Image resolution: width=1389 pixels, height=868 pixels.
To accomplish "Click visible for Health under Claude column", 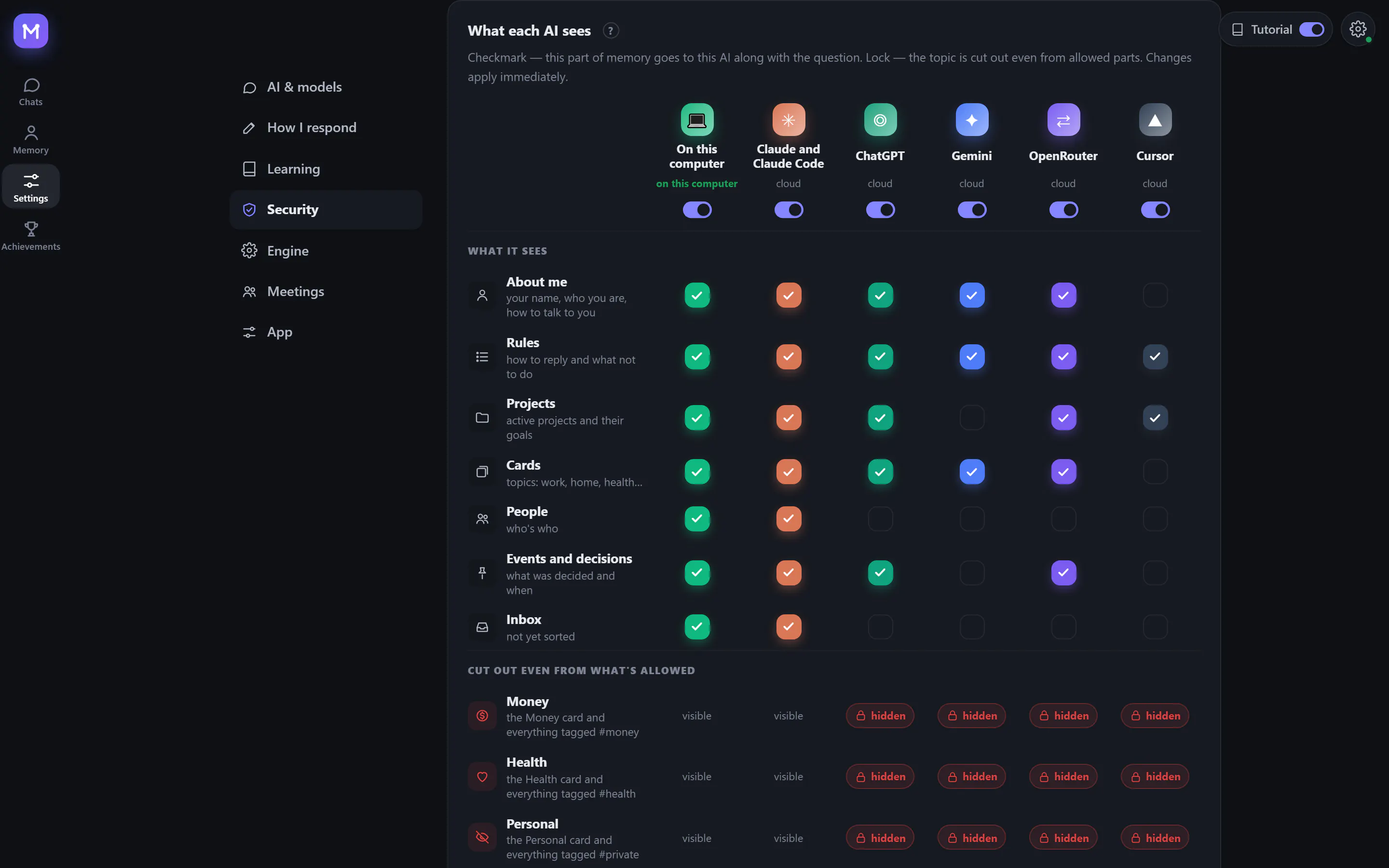I will point(789,777).
